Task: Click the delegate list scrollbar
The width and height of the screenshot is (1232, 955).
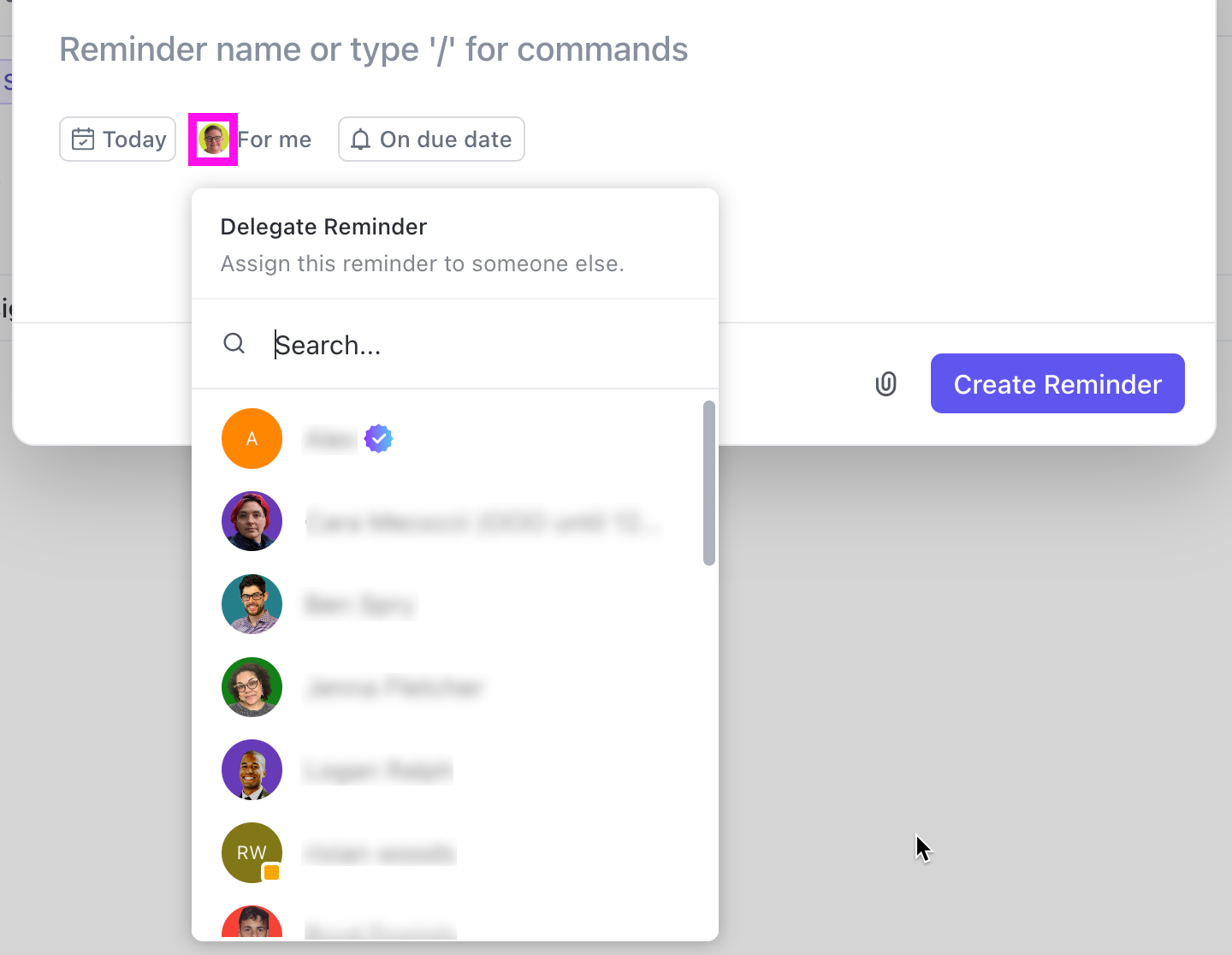Action: (708, 483)
